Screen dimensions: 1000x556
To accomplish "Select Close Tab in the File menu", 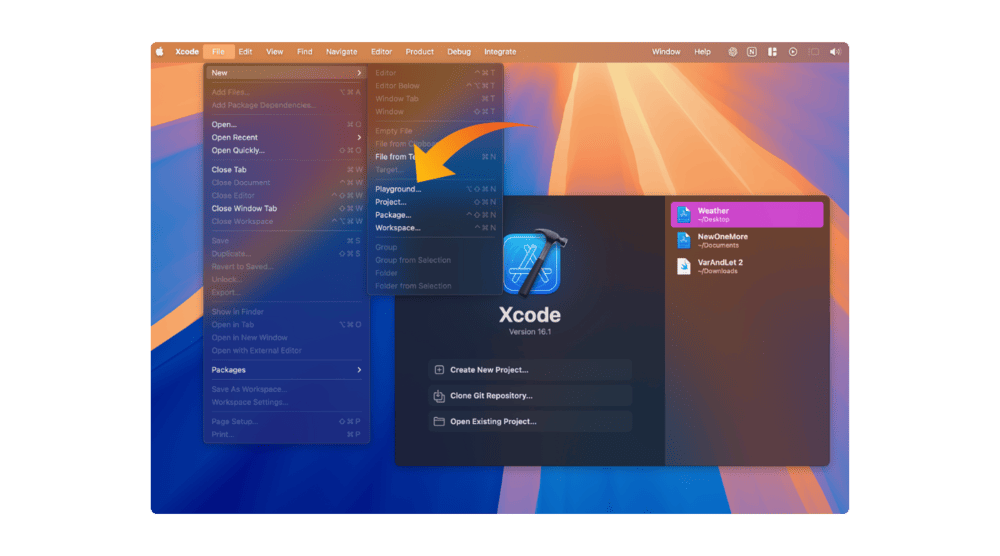I will (286, 170).
